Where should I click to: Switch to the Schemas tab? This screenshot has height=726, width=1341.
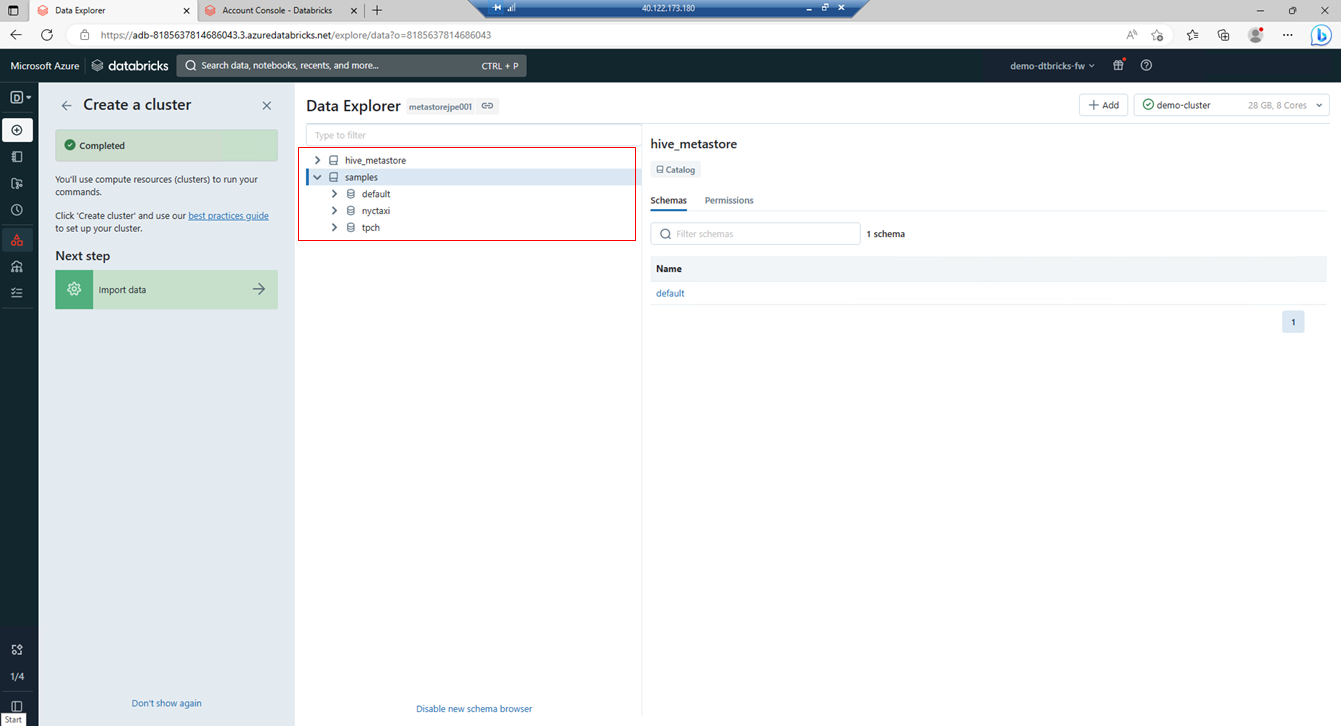(x=669, y=200)
